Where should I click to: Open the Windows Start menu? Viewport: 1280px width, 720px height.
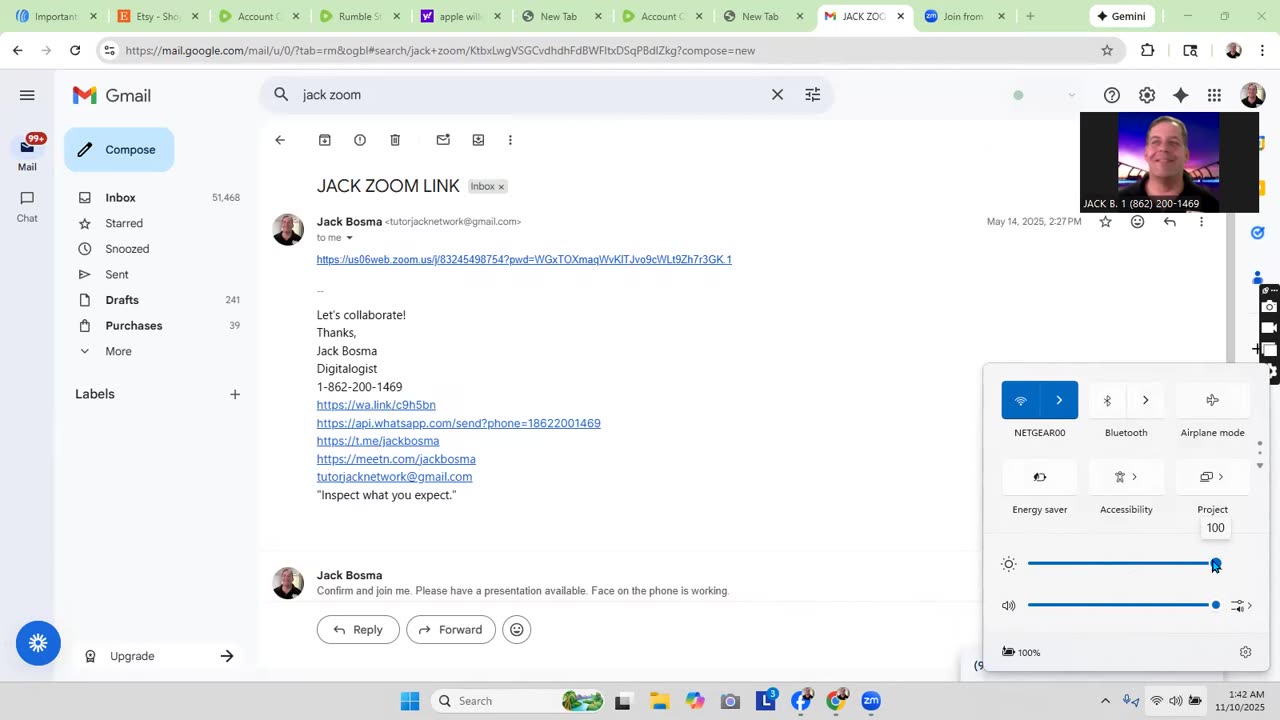coord(410,701)
